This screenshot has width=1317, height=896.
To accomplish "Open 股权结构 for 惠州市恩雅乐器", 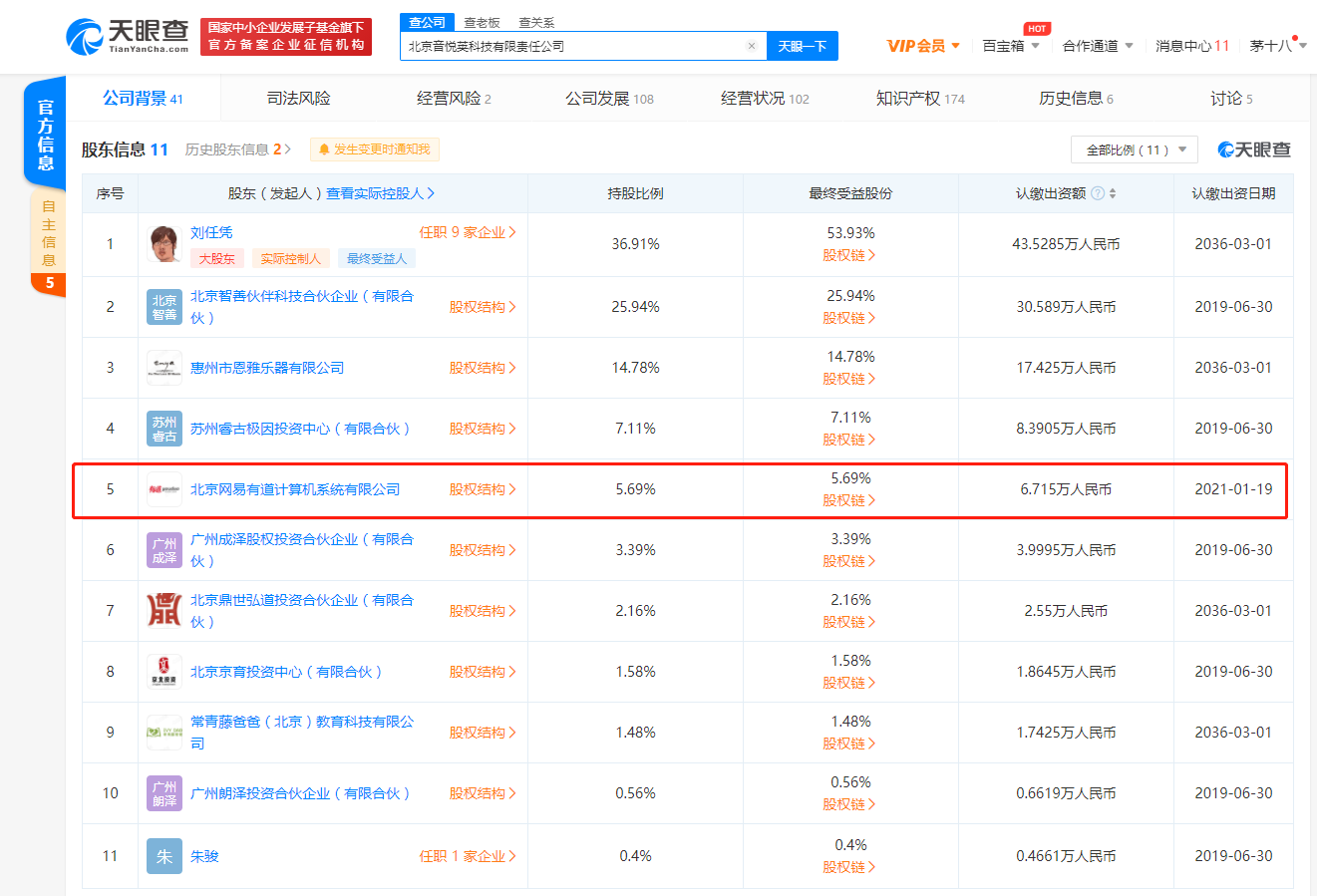I will coord(483,368).
